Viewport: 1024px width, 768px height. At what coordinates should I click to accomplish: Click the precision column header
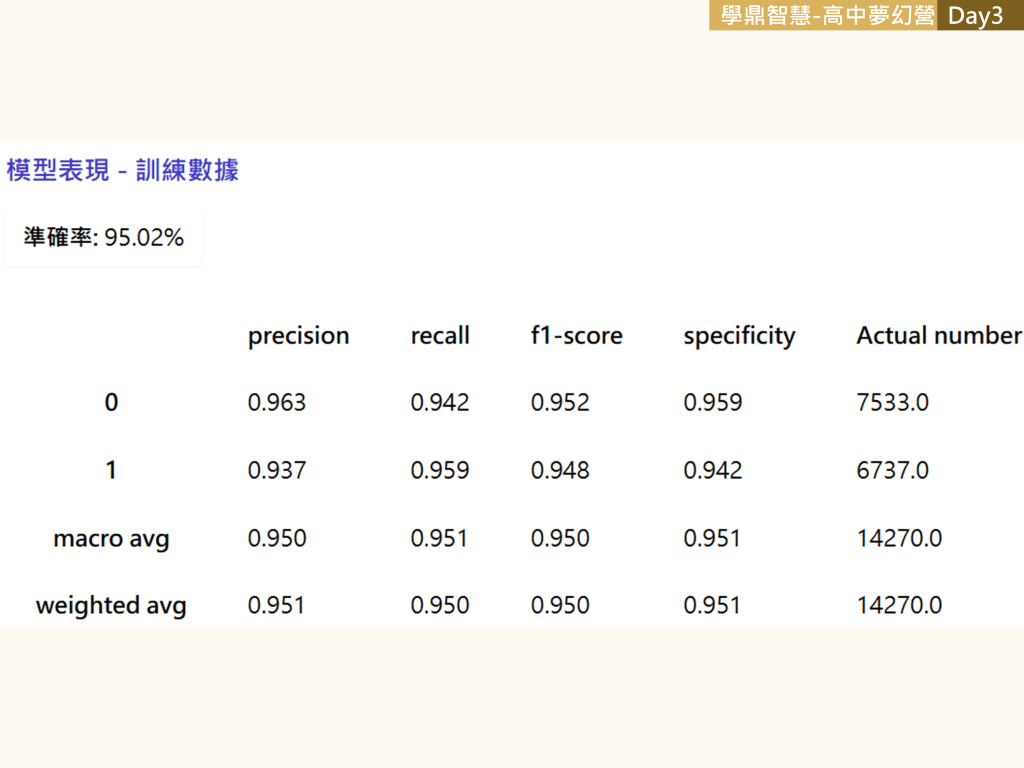click(298, 336)
